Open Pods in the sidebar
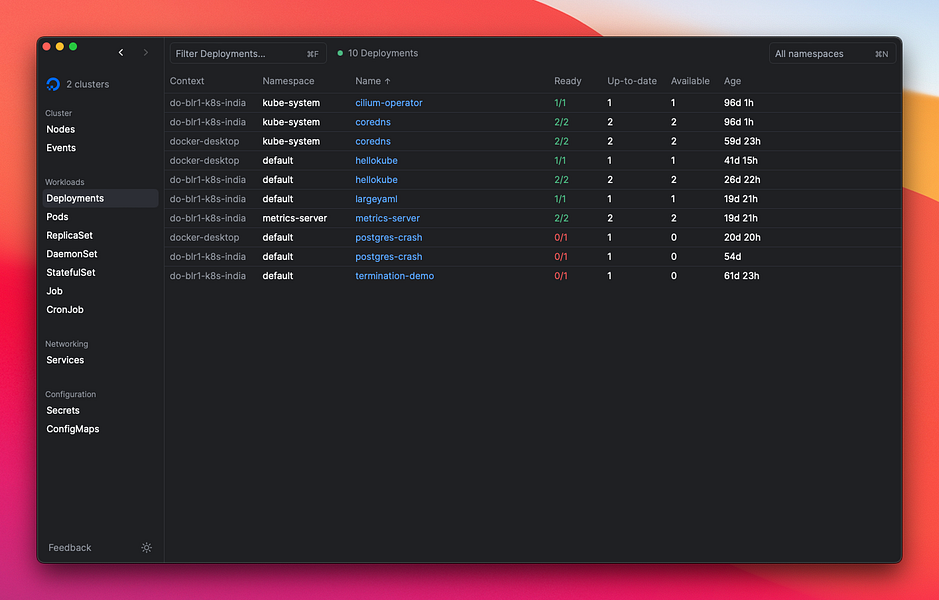 (57, 217)
